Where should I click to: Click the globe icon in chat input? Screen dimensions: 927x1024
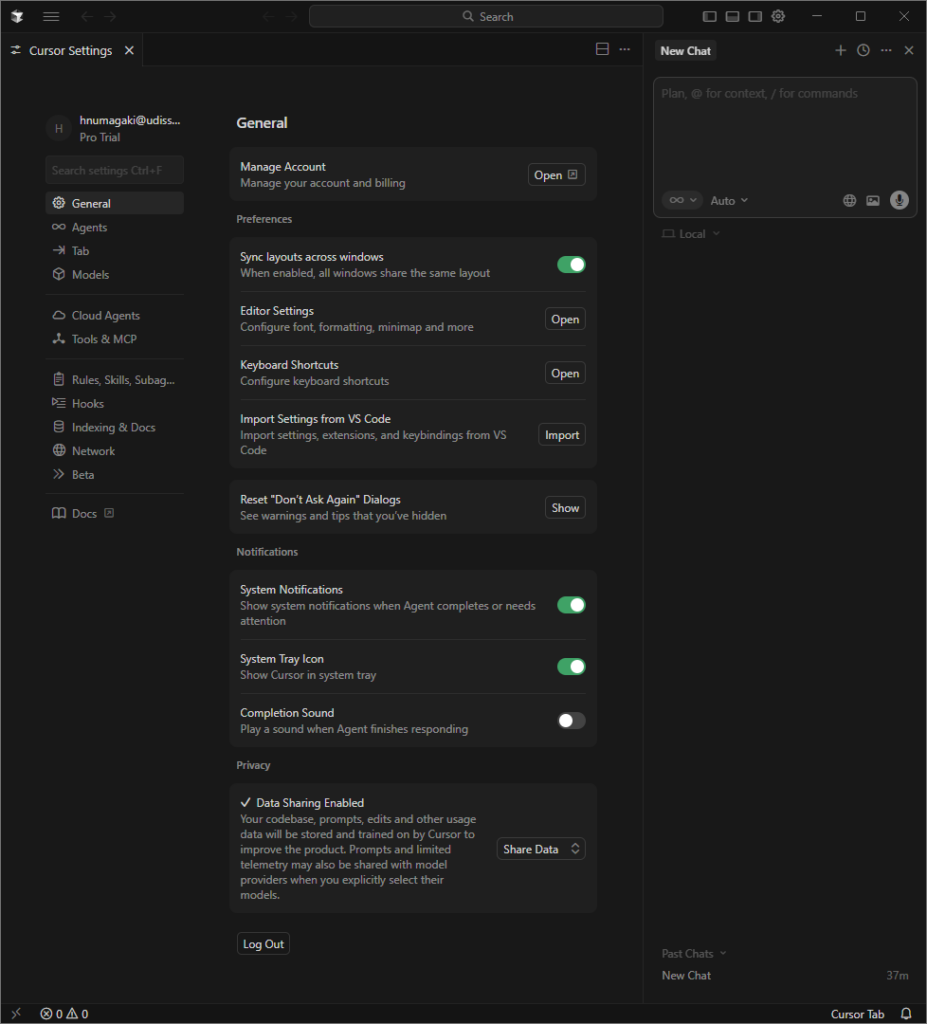(x=849, y=200)
